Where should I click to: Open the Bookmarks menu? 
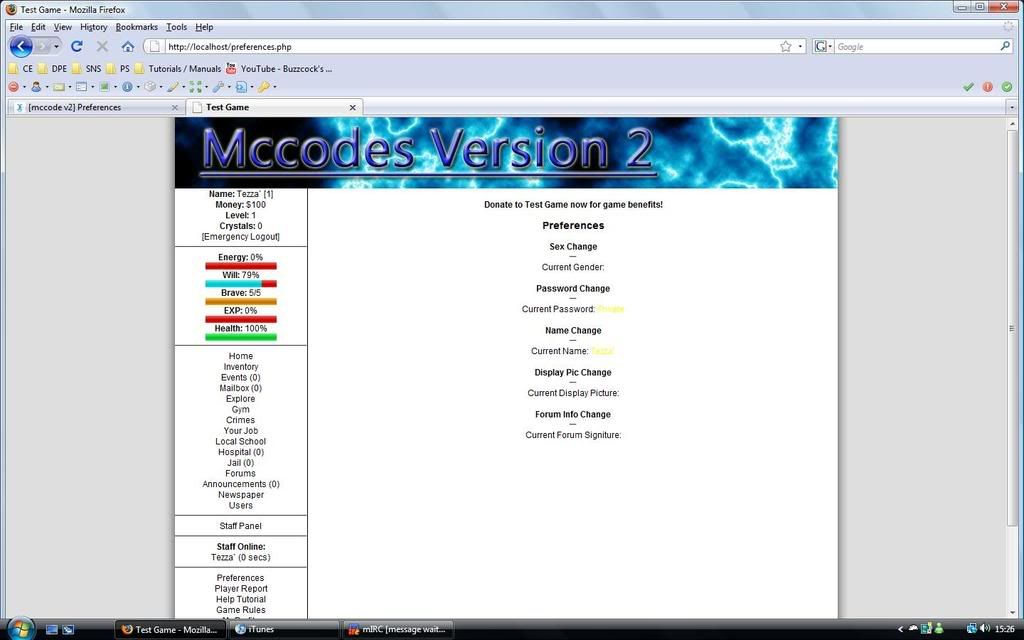click(136, 27)
